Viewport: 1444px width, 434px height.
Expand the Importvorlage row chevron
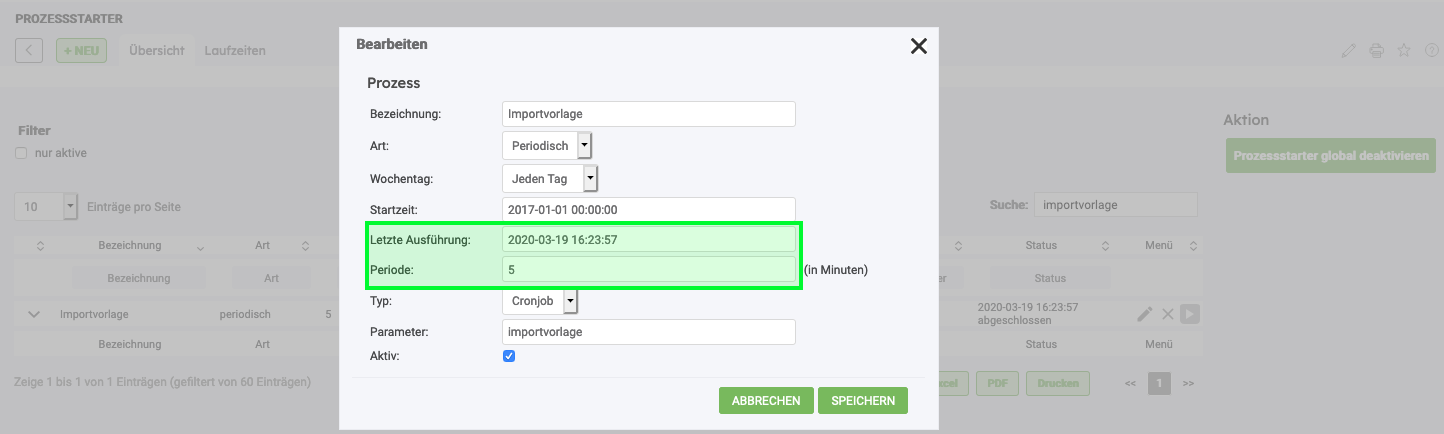pyautogui.click(x=34, y=314)
